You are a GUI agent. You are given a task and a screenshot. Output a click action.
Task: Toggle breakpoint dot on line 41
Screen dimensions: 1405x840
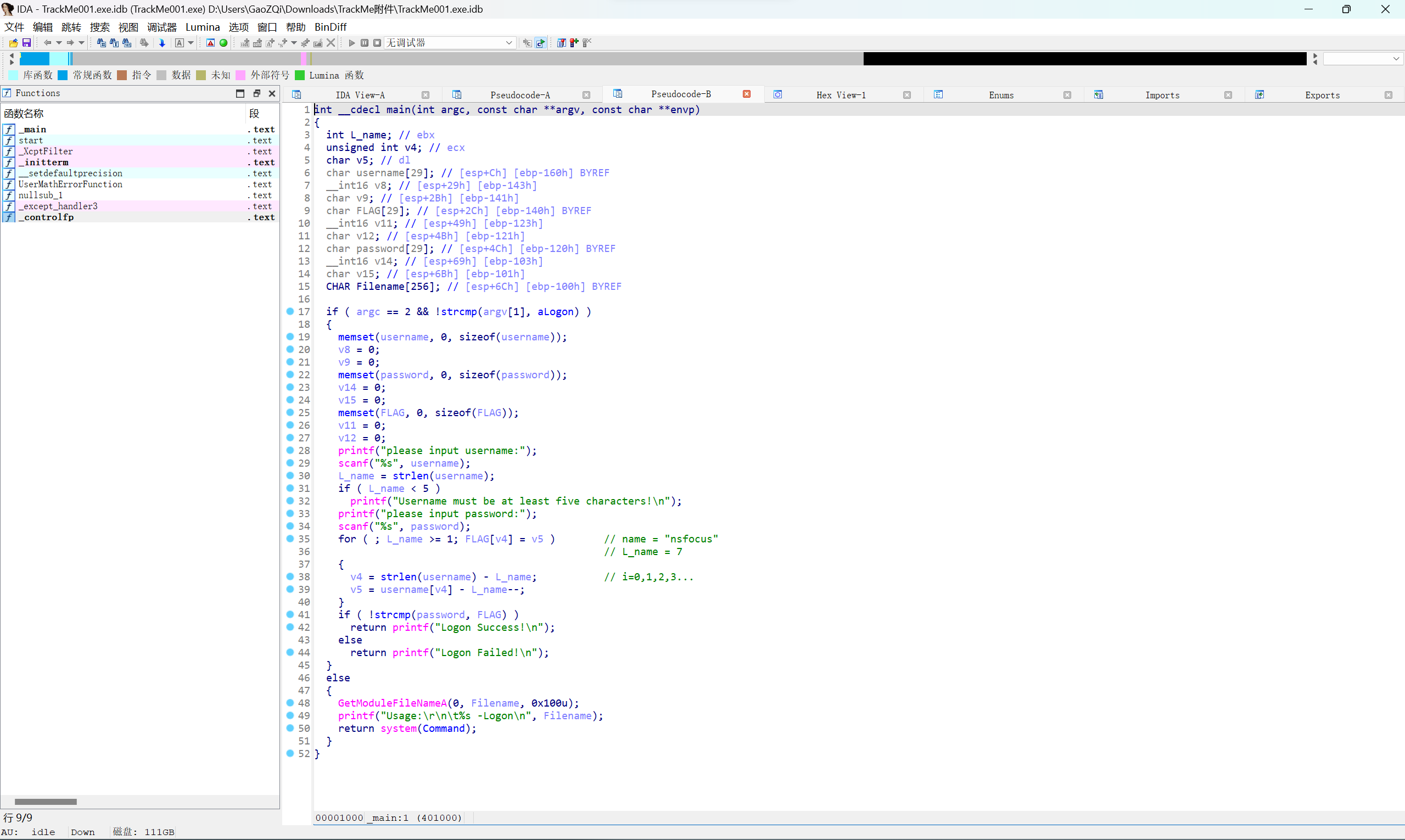290,614
